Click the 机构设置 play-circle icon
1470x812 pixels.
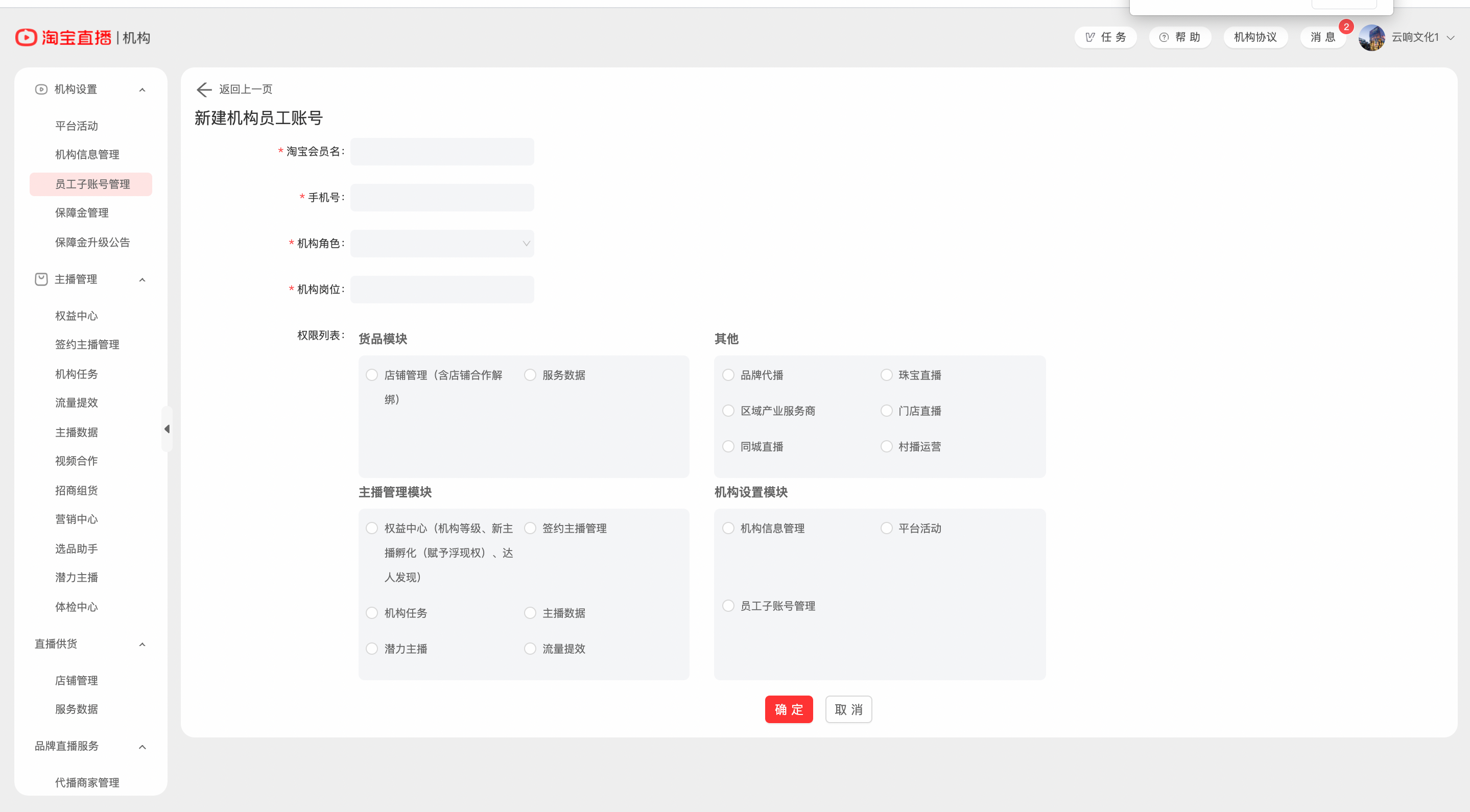click(41, 89)
